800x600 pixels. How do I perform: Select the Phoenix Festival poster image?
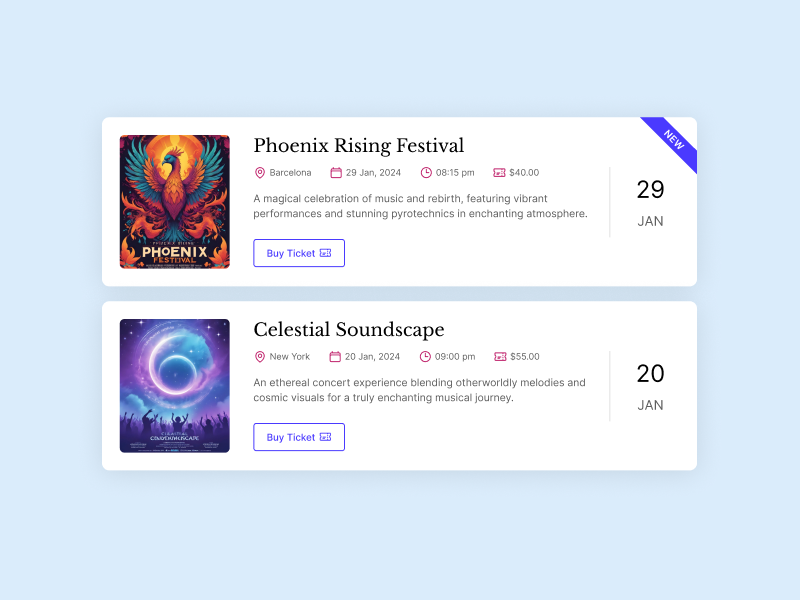[x=175, y=202]
